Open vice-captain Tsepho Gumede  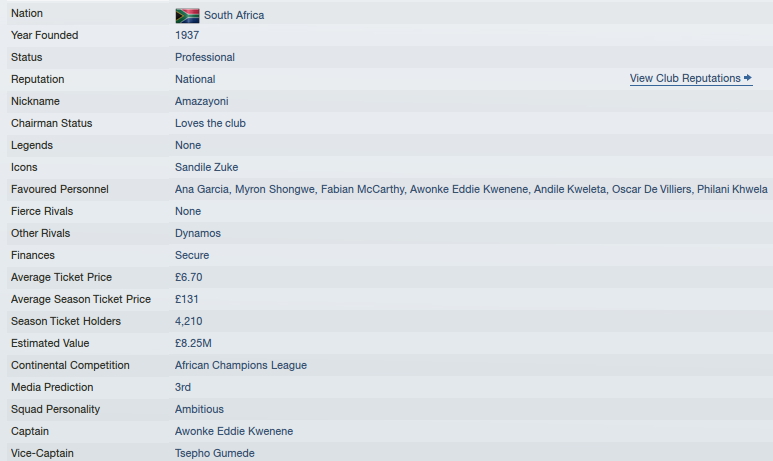click(x=215, y=453)
